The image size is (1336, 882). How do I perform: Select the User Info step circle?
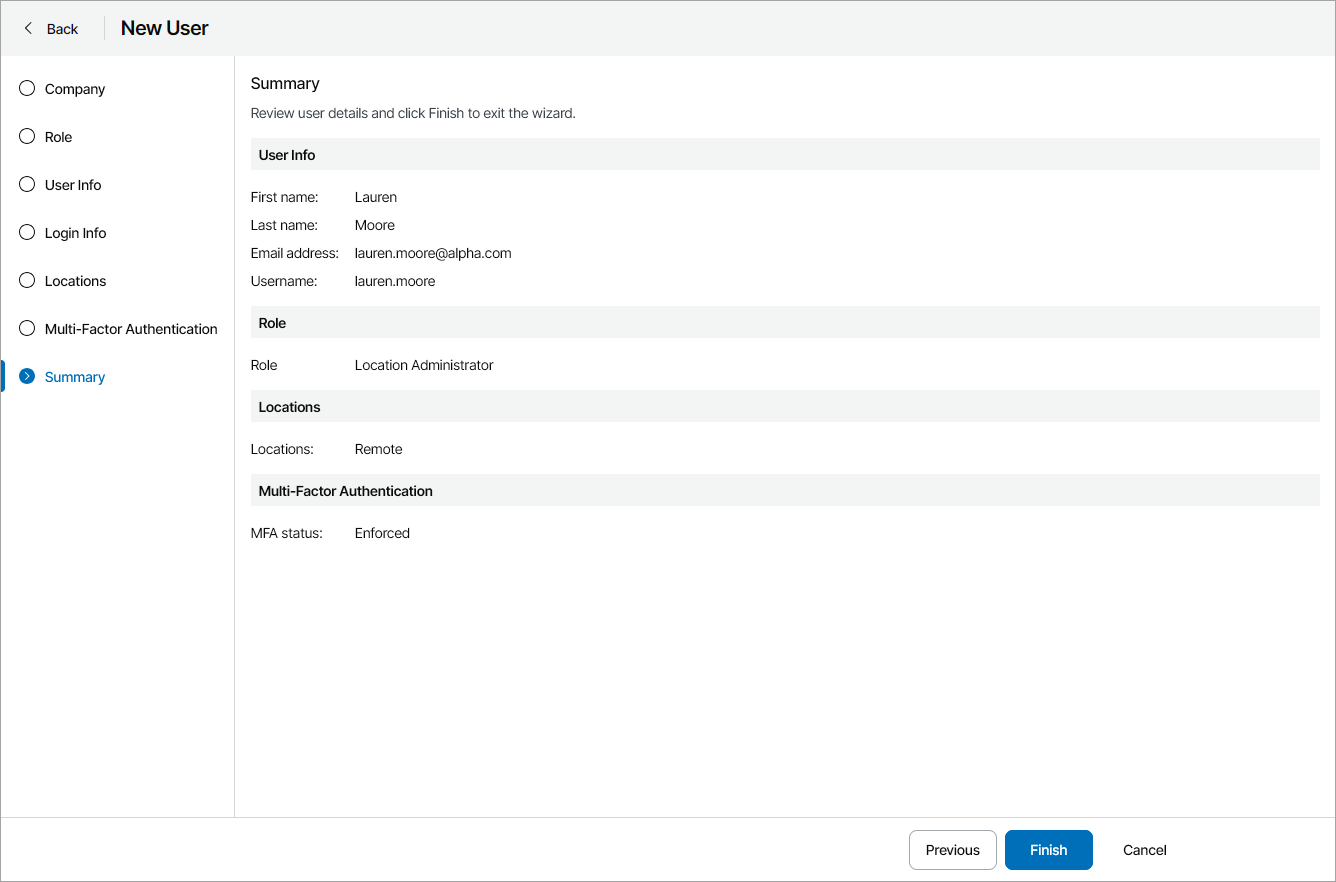click(x=26, y=184)
